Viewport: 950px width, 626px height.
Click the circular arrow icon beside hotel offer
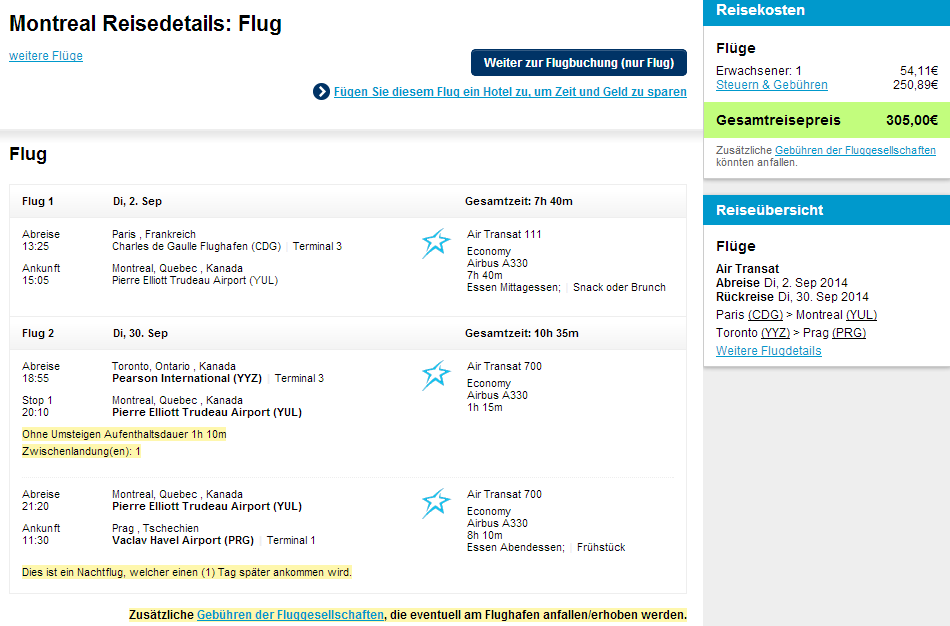(x=321, y=92)
